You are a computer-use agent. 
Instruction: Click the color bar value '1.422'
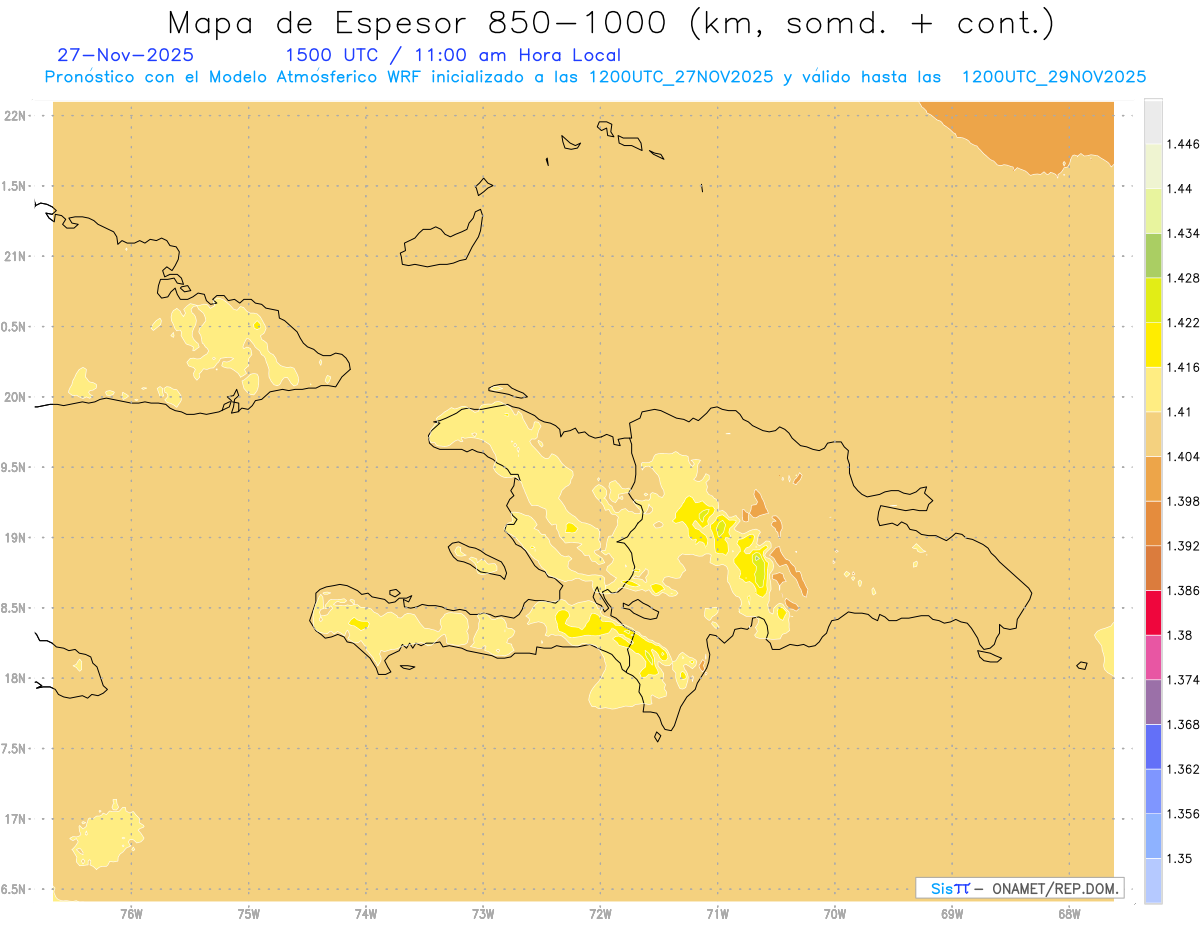[x=1184, y=322]
